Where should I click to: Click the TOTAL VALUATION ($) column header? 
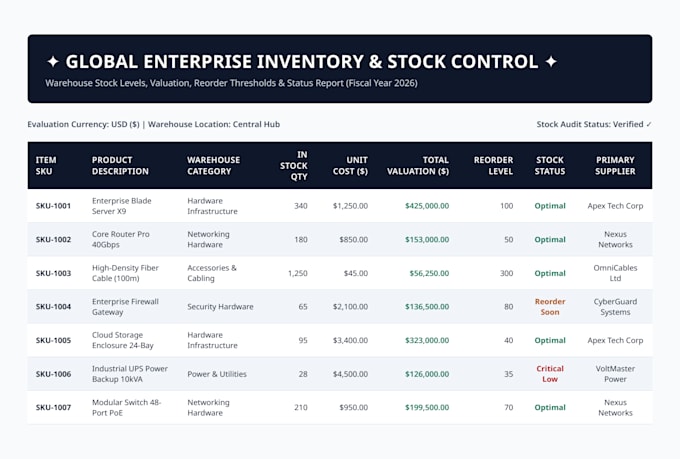click(x=418, y=166)
